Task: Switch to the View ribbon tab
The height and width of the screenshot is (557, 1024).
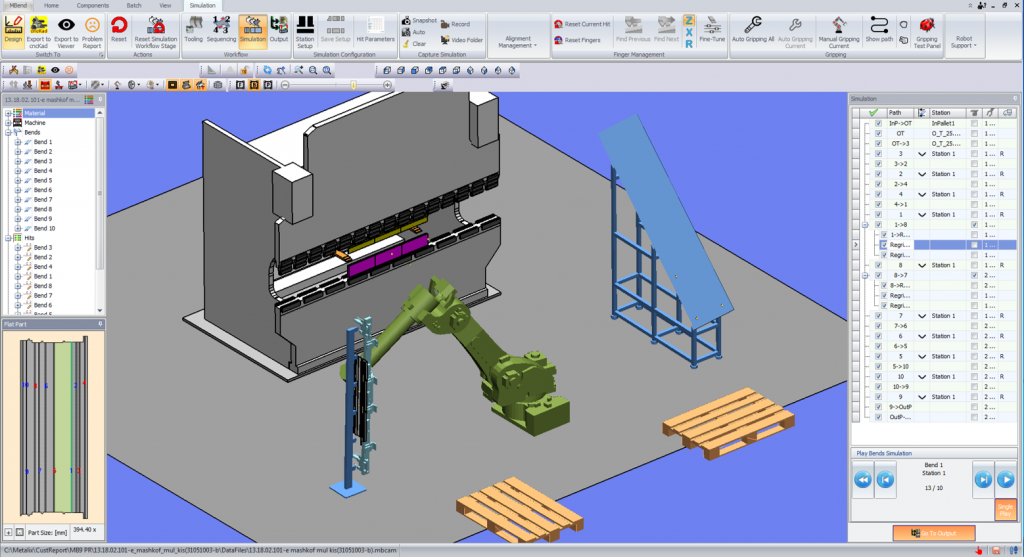Action: (x=165, y=5)
